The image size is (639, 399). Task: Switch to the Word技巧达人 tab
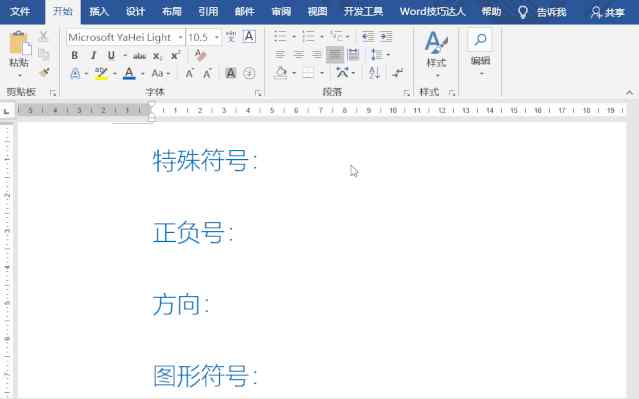click(432, 11)
